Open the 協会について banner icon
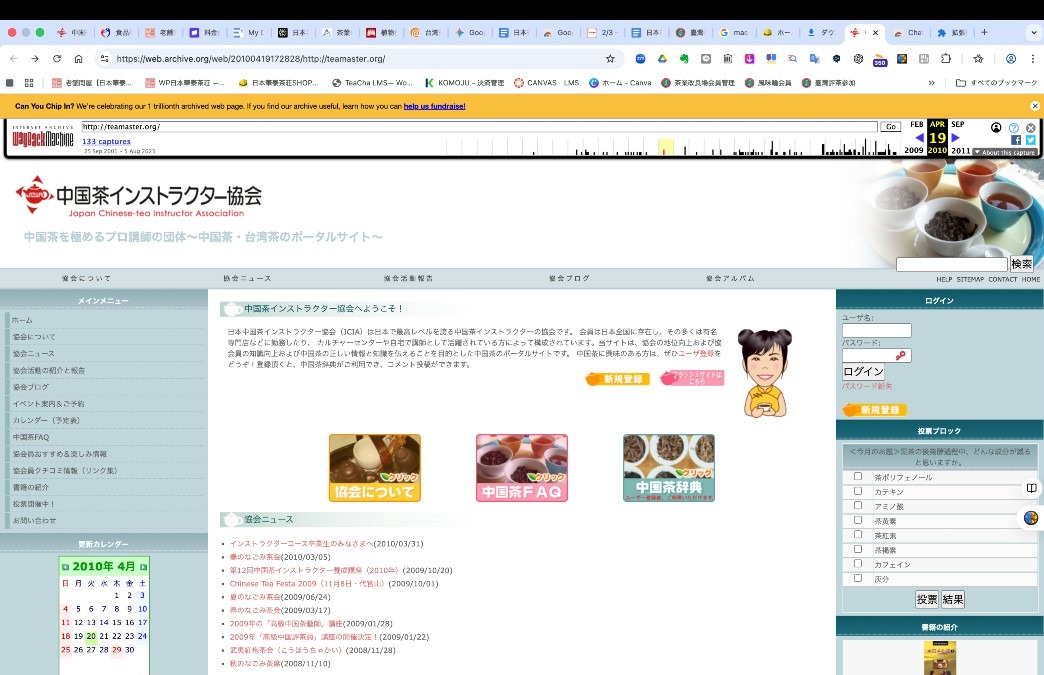The image size is (1044, 675). click(x=374, y=467)
